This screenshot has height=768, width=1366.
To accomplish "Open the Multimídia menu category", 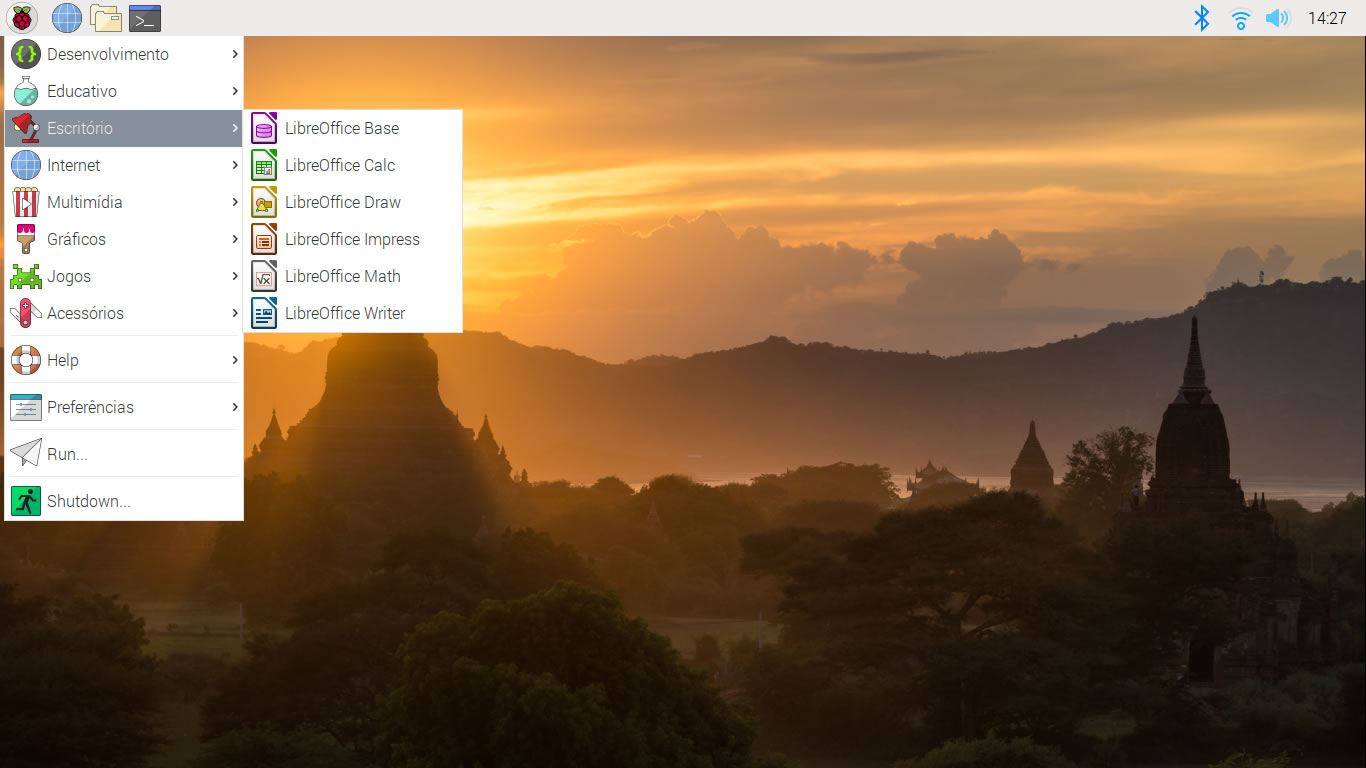I will click(x=124, y=202).
